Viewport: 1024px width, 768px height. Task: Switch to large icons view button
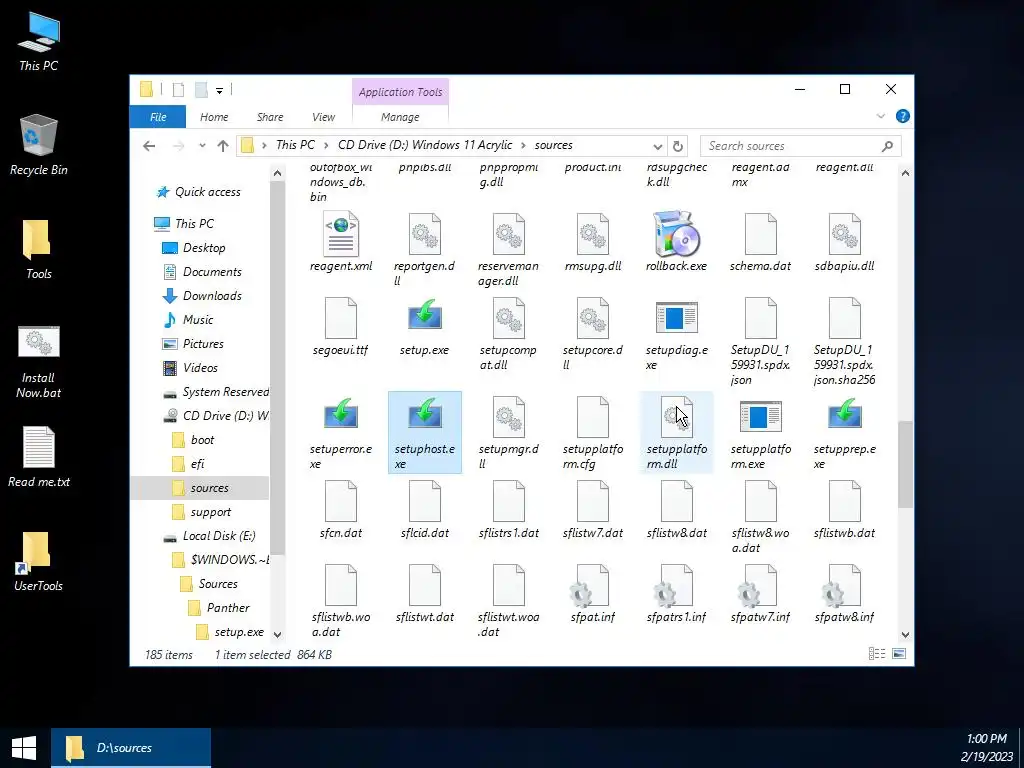(899, 654)
